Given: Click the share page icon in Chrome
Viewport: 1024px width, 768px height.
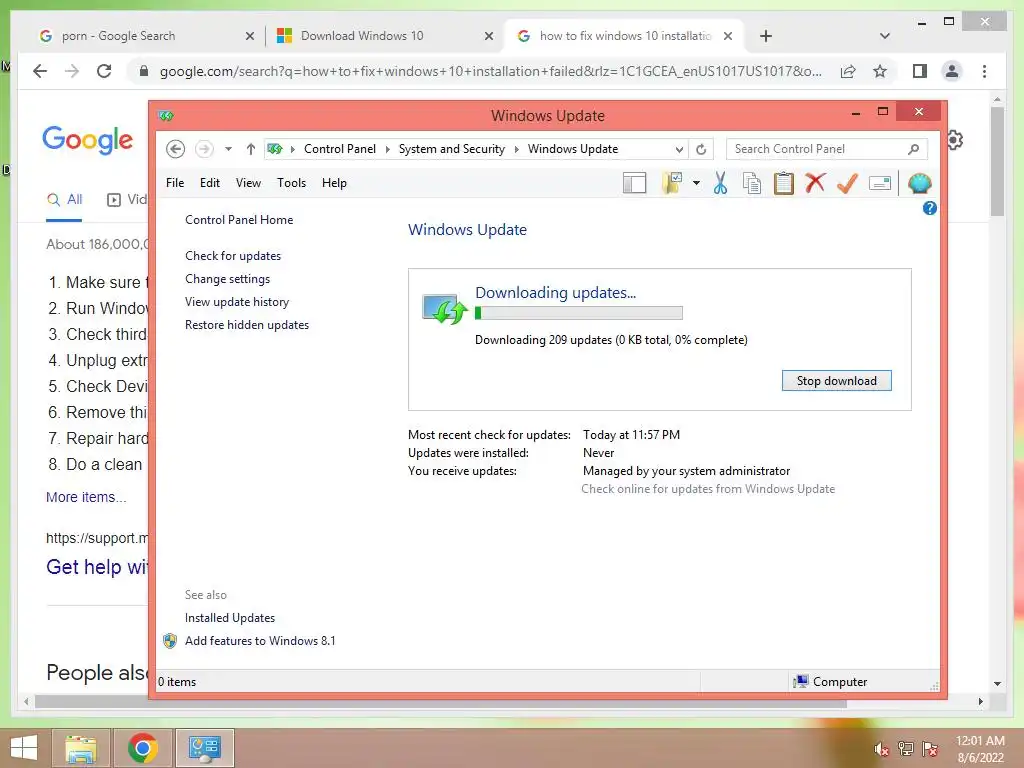Looking at the screenshot, I should [848, 71].
